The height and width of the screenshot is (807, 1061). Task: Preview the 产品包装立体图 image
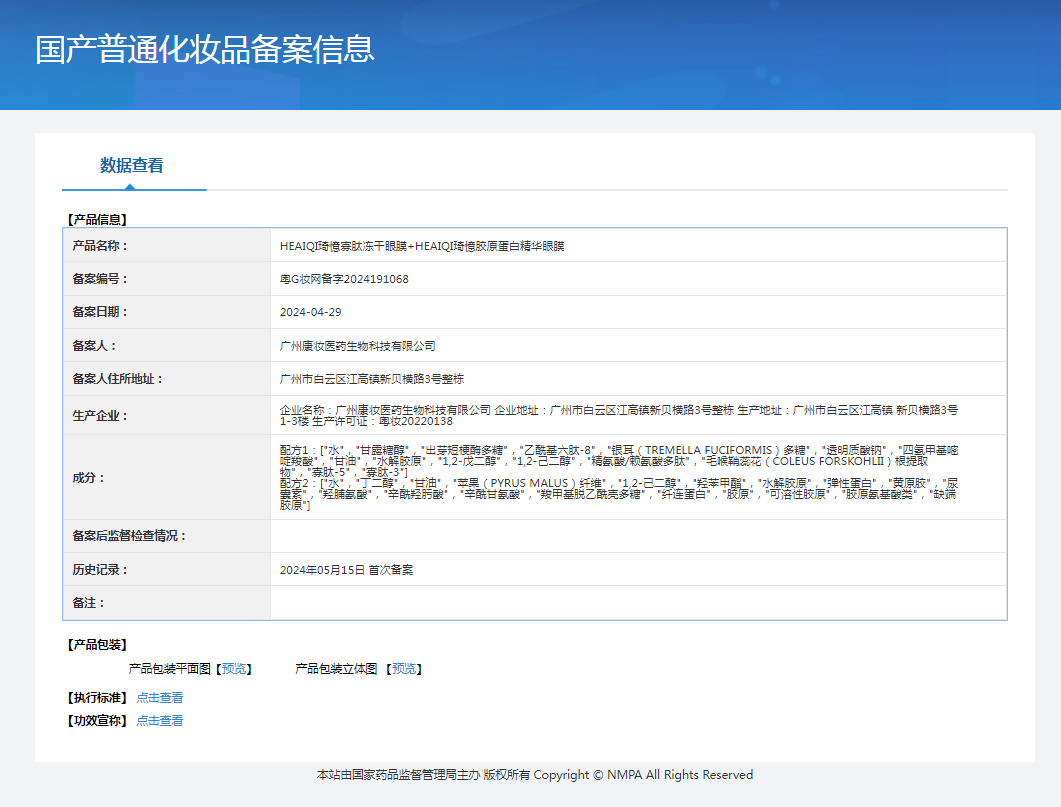pos(405,668)
